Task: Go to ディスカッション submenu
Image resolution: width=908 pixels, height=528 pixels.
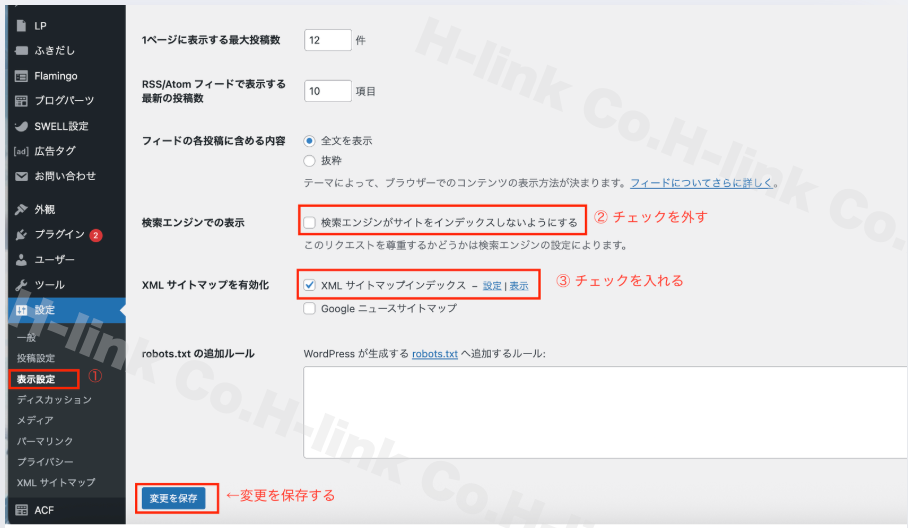Action: (x=54, y=399)
